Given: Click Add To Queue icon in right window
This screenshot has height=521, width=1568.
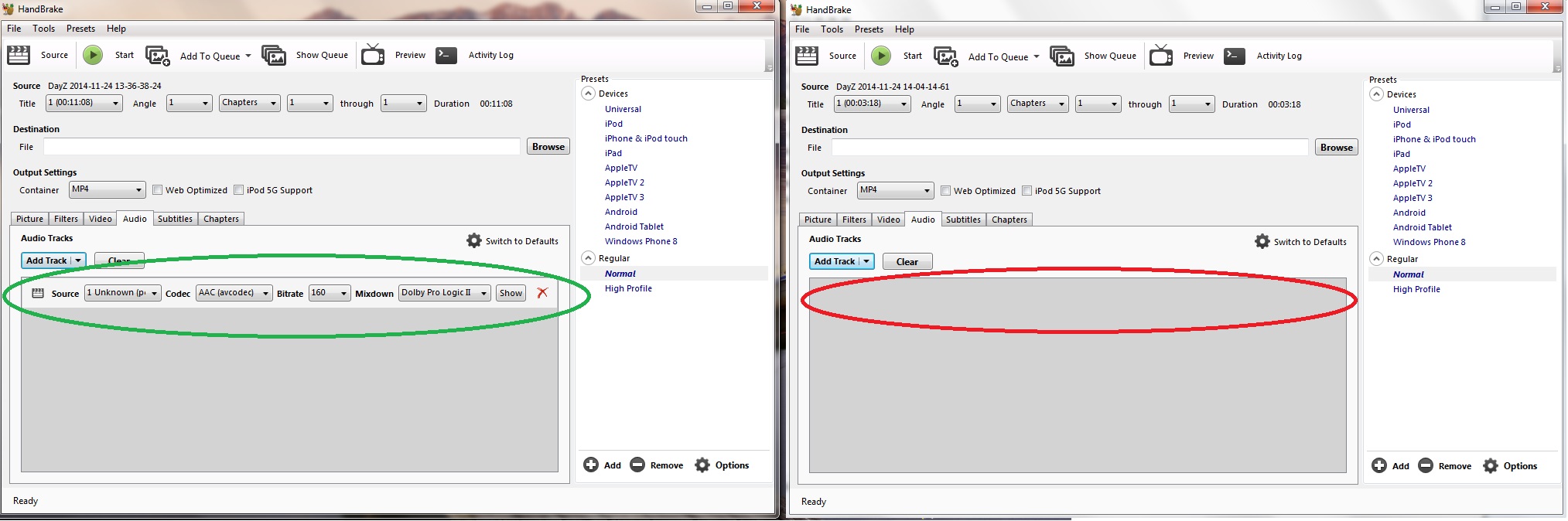Looking at the screenshot, I should click(946, 56).
